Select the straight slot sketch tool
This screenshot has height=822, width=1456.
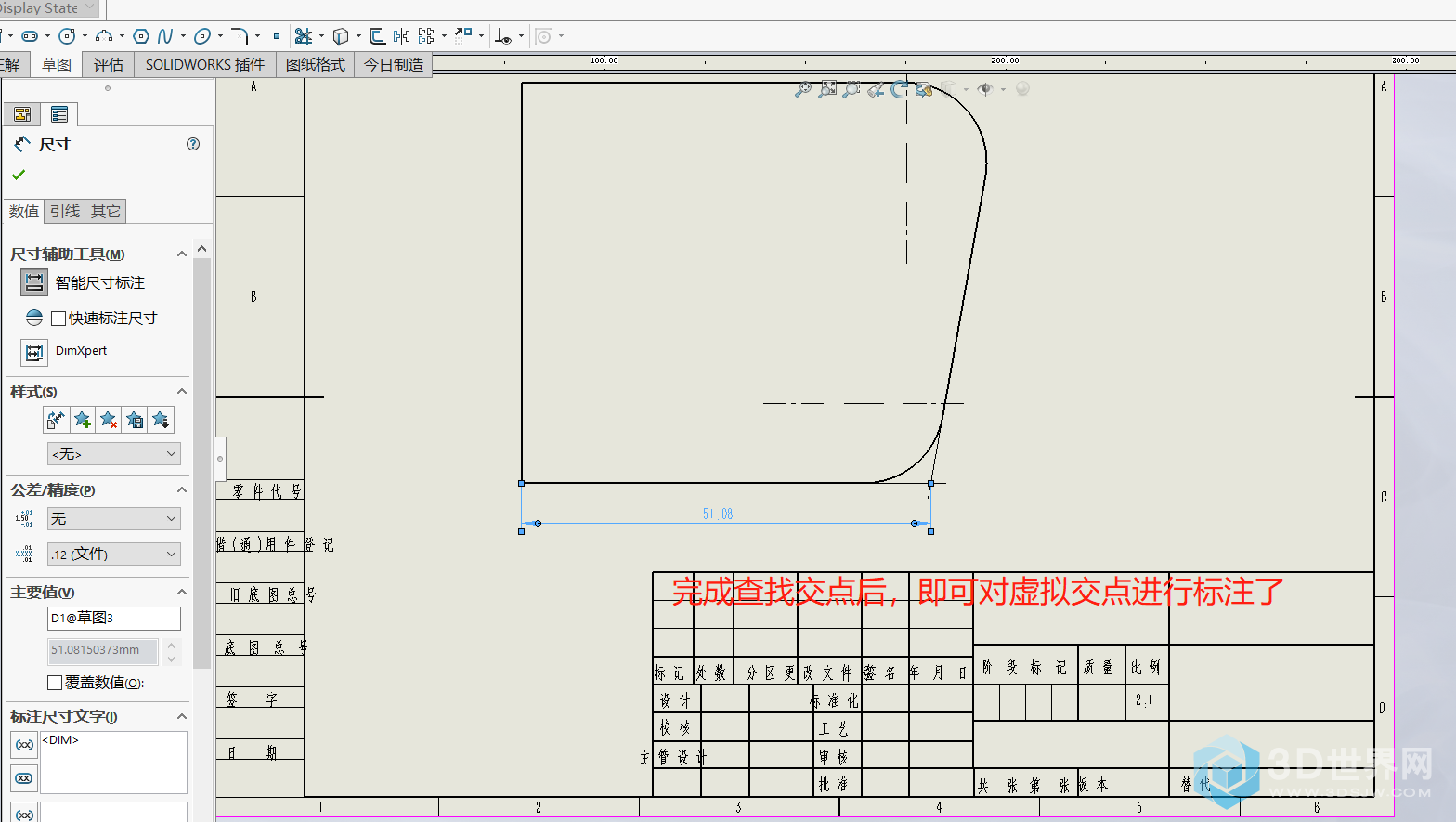coord(30,36)
